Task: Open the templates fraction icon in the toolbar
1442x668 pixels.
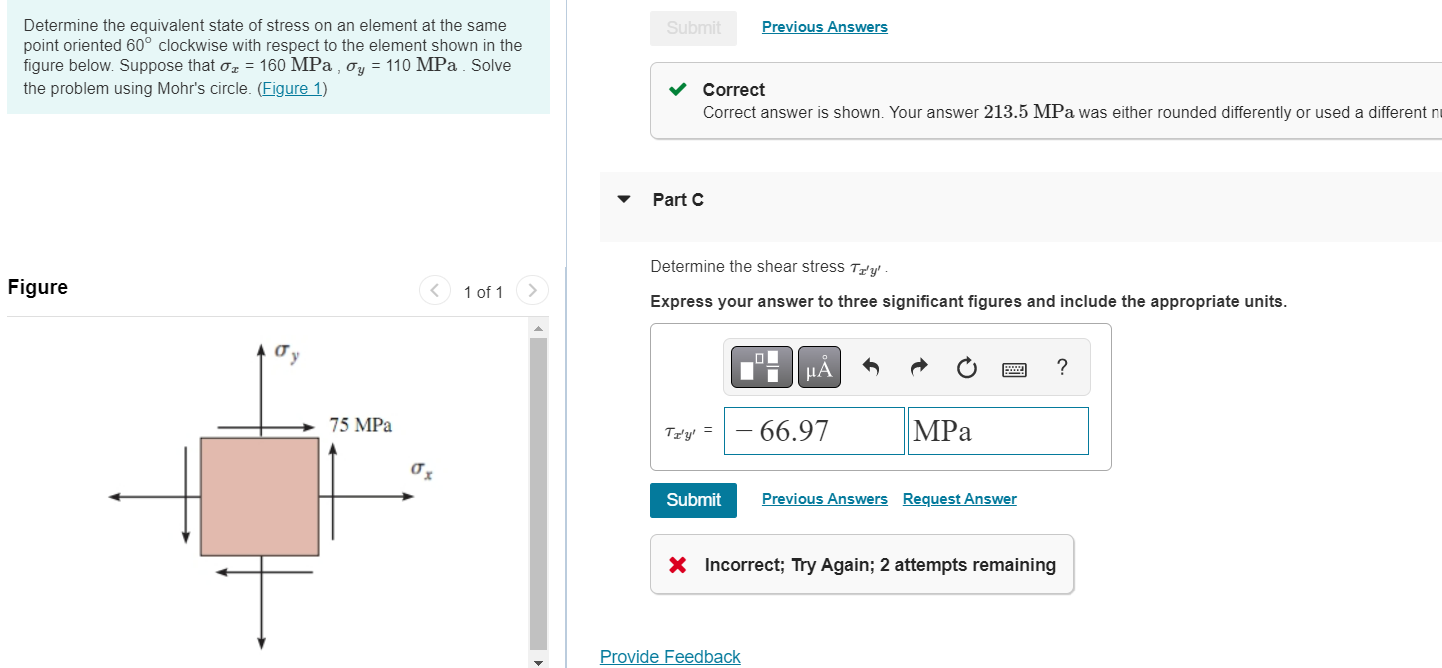Action: click(761, 368)
